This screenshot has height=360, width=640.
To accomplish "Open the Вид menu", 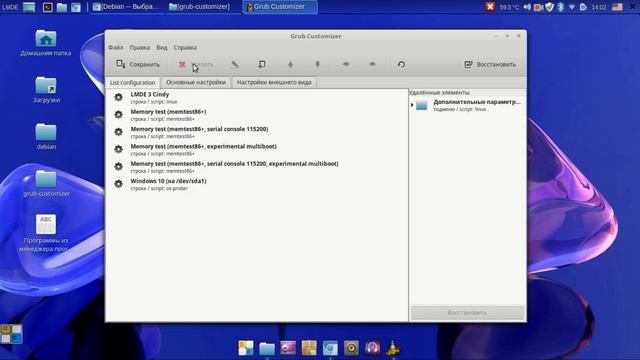I will pyautogui.click(x=162, y=47).
